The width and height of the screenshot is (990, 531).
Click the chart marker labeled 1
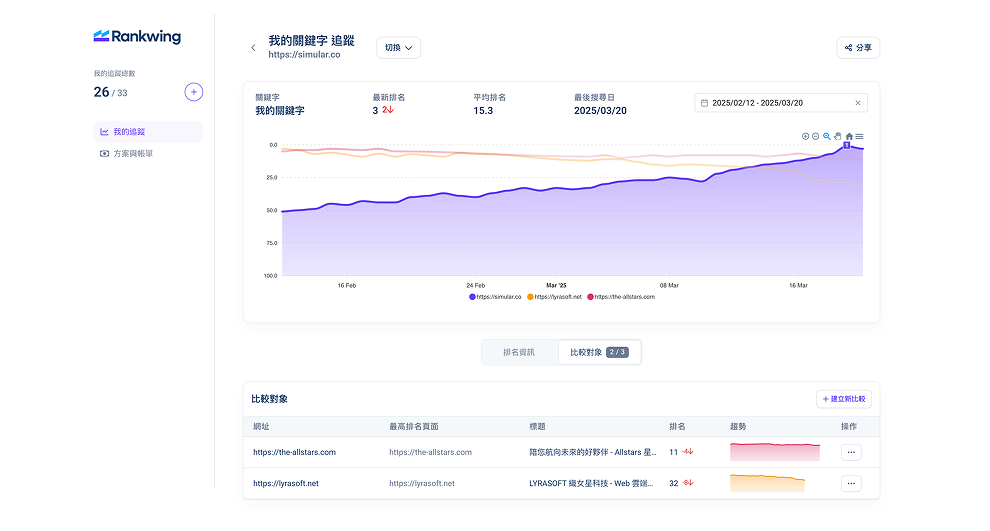click(x=847, y=145)
